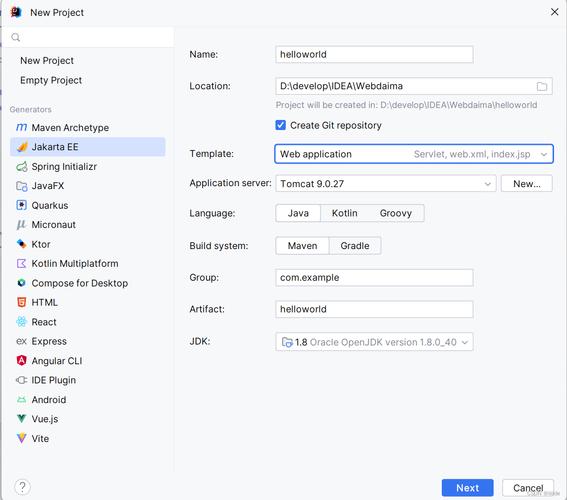Click the Express ex icon
Image resolution: width=567 pixels, height=500 pixels.
21,341
